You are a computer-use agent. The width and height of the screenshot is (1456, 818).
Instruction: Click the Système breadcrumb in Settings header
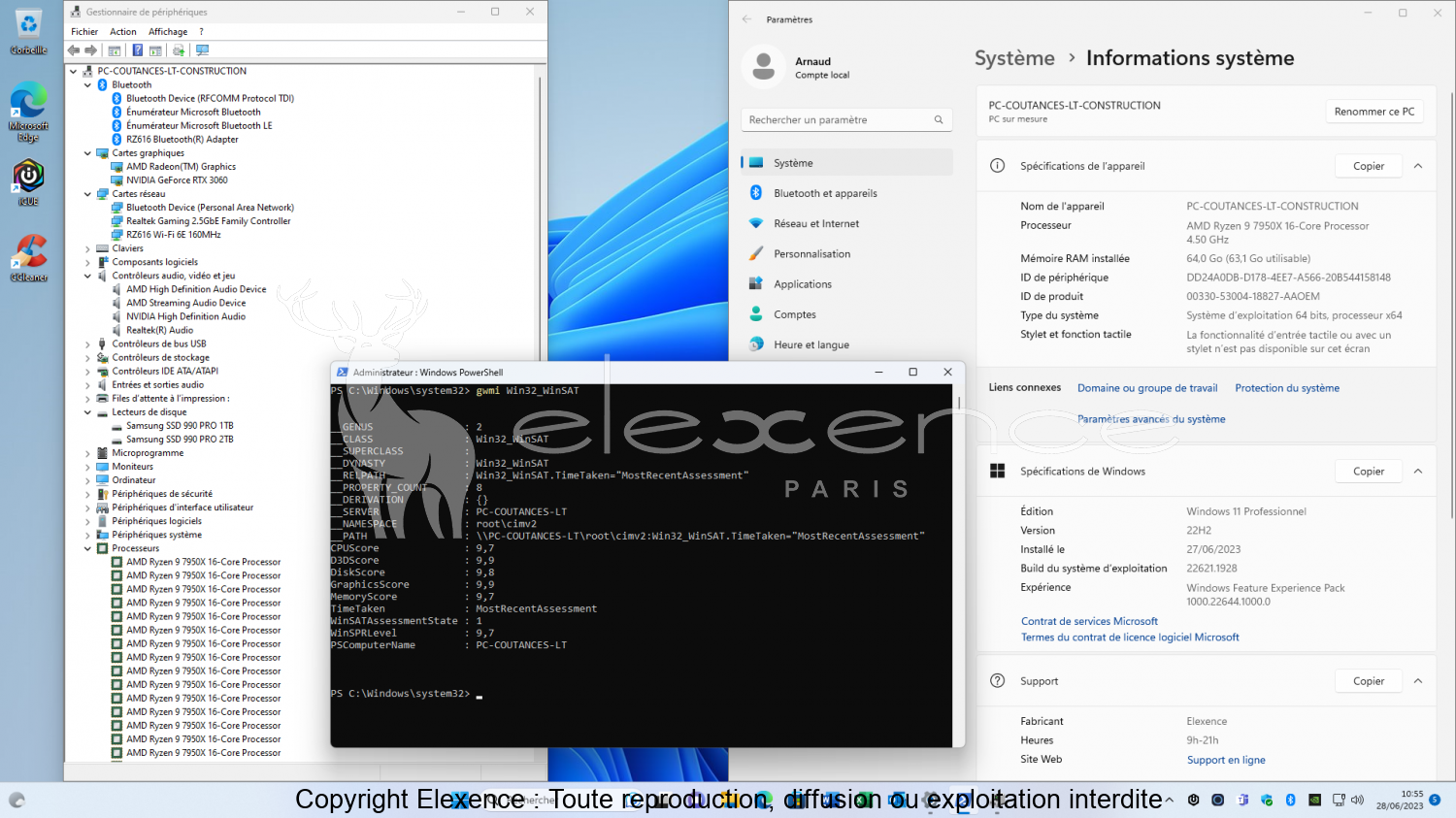(x=1014, y=58)
